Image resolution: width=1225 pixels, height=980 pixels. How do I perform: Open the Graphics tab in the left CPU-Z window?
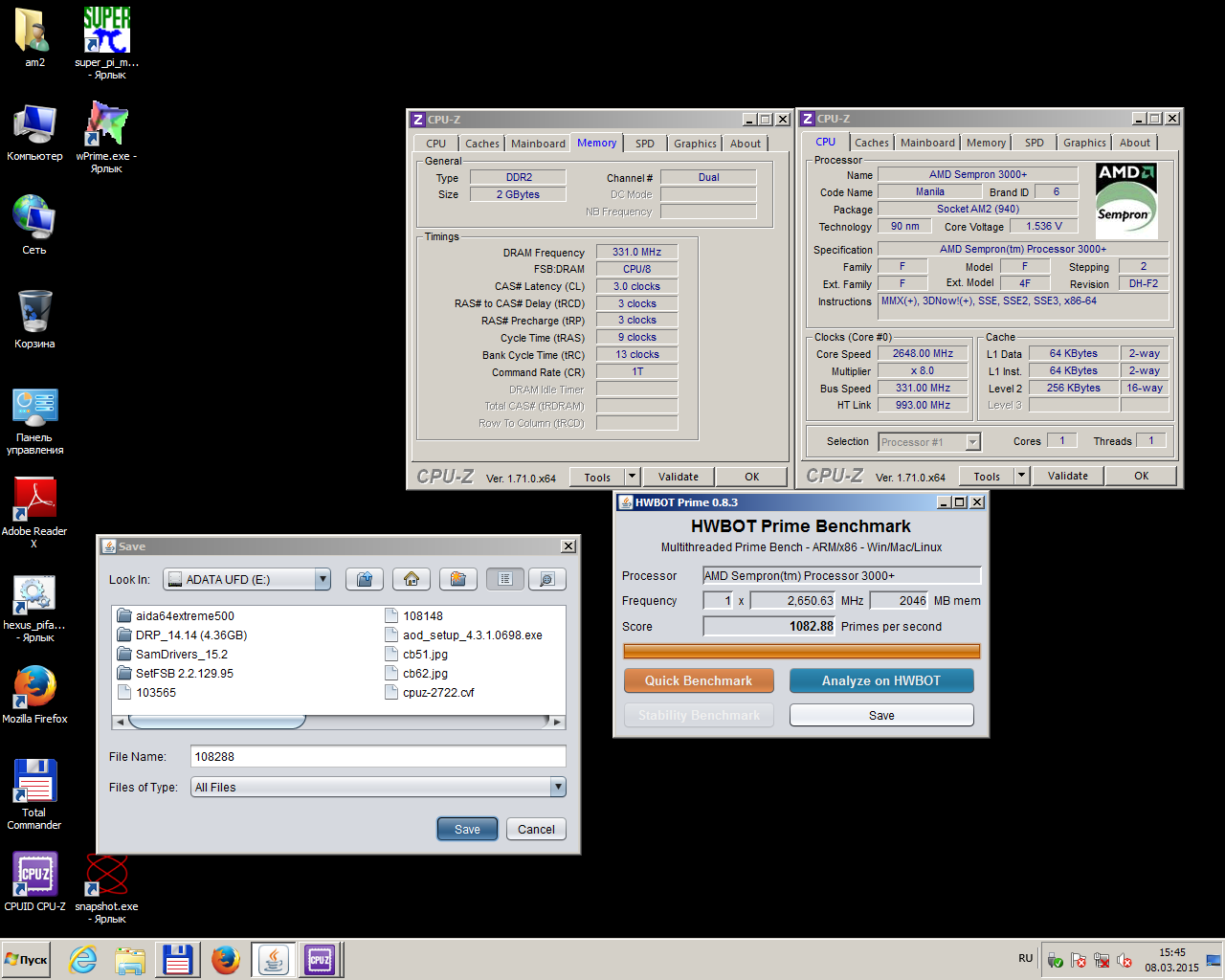click(695, 144)
